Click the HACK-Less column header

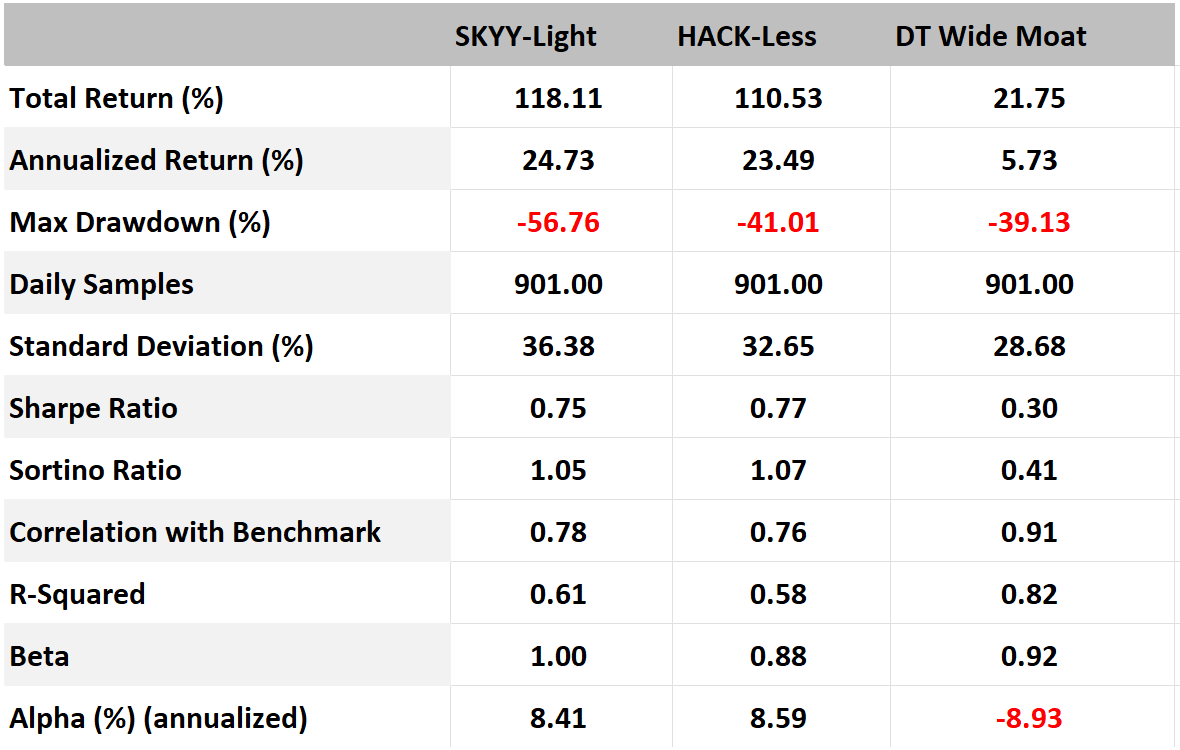(746, 37)
